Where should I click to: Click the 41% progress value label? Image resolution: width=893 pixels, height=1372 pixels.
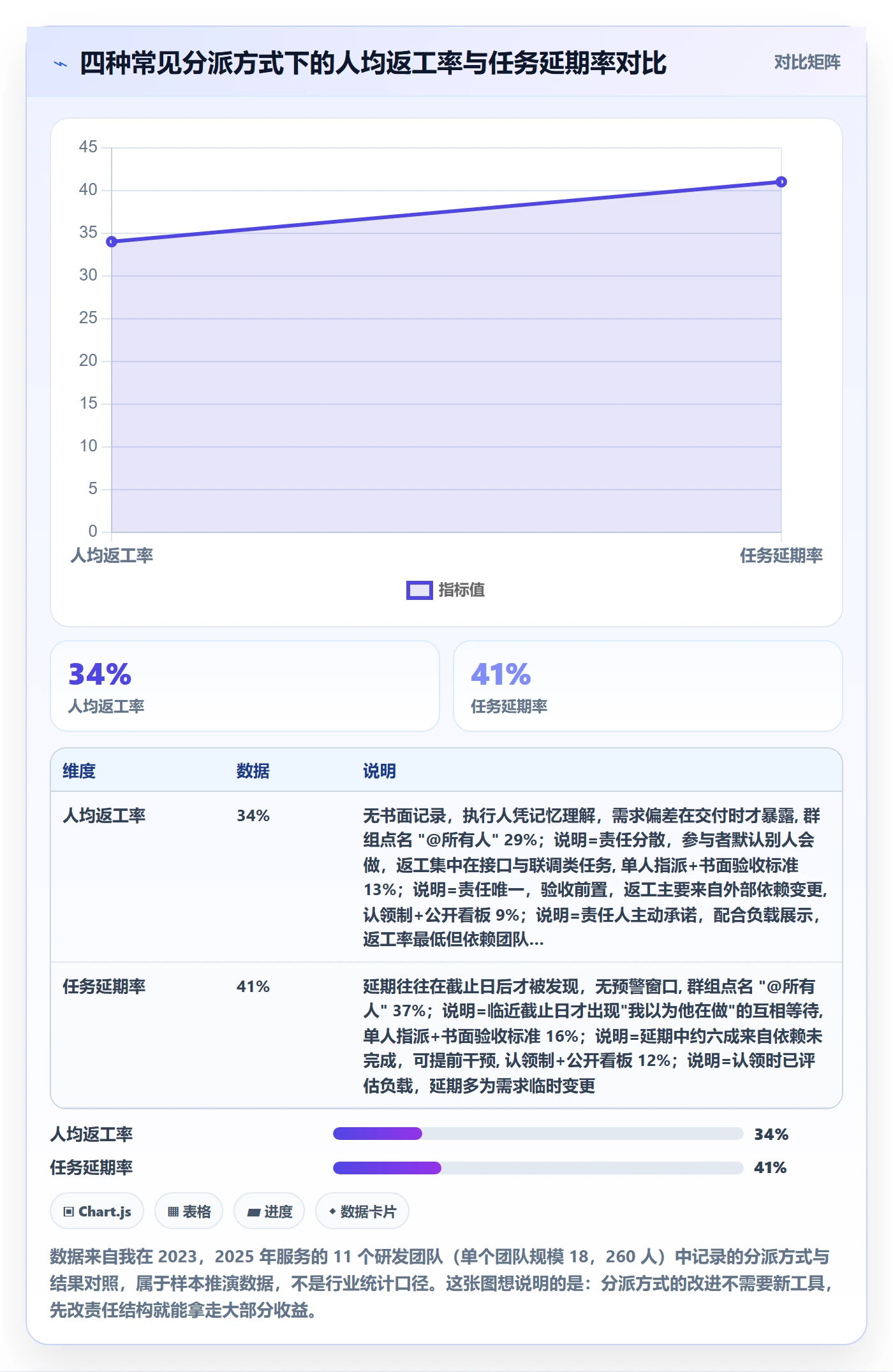(x=771, y=1167)
